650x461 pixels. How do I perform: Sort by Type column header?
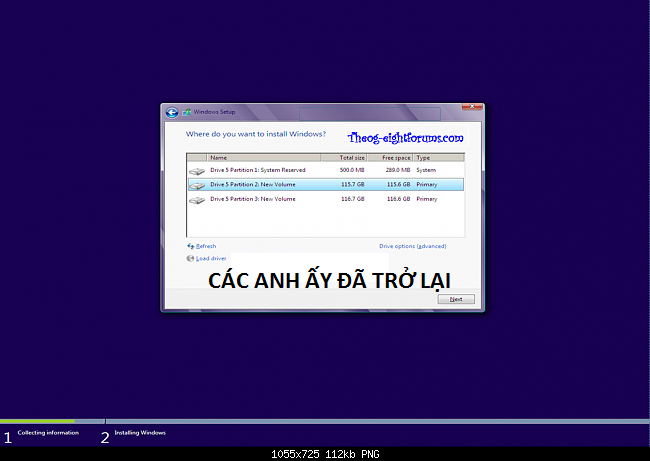439,158
